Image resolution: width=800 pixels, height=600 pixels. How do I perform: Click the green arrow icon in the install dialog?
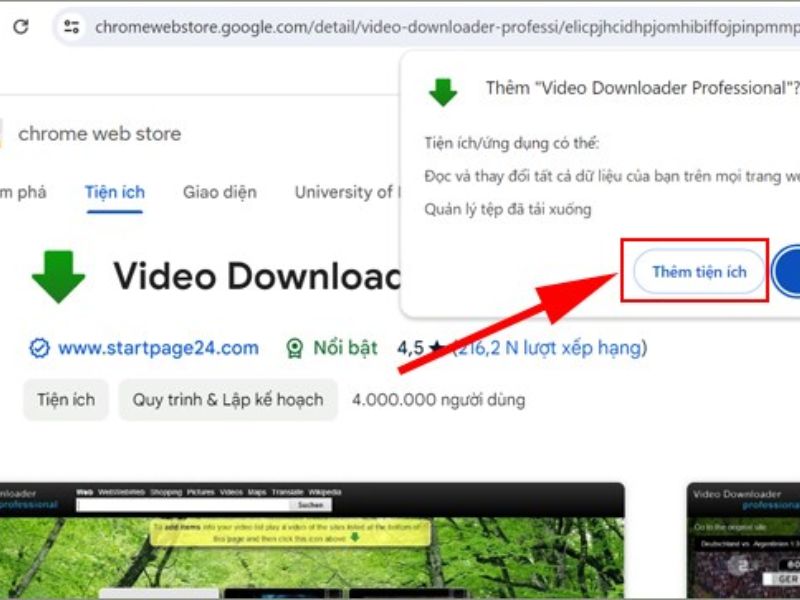click(442, 92)
